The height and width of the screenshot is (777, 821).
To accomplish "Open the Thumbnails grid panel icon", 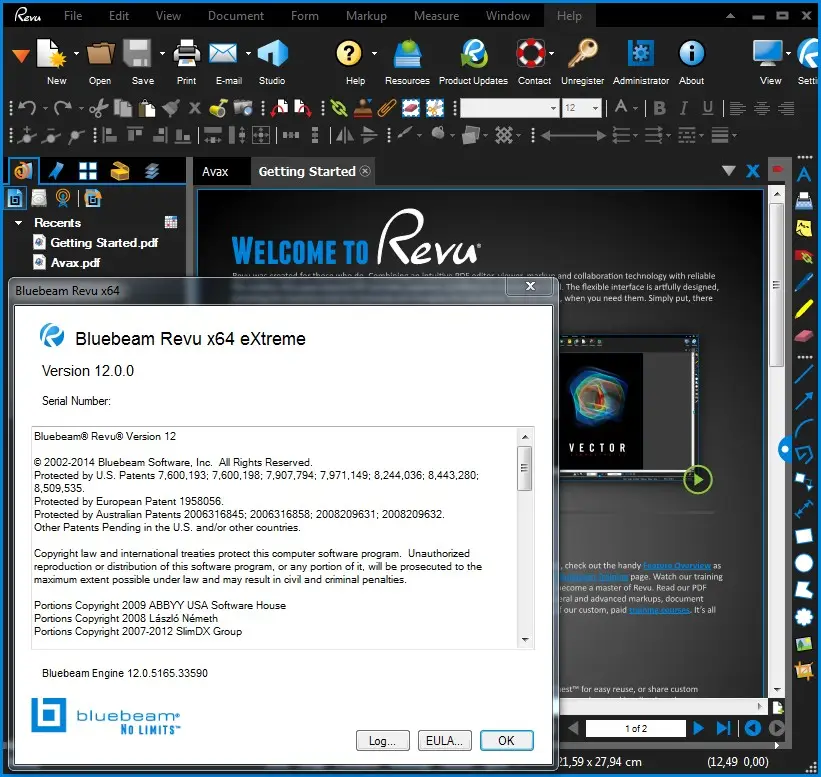I will (87, 171).
